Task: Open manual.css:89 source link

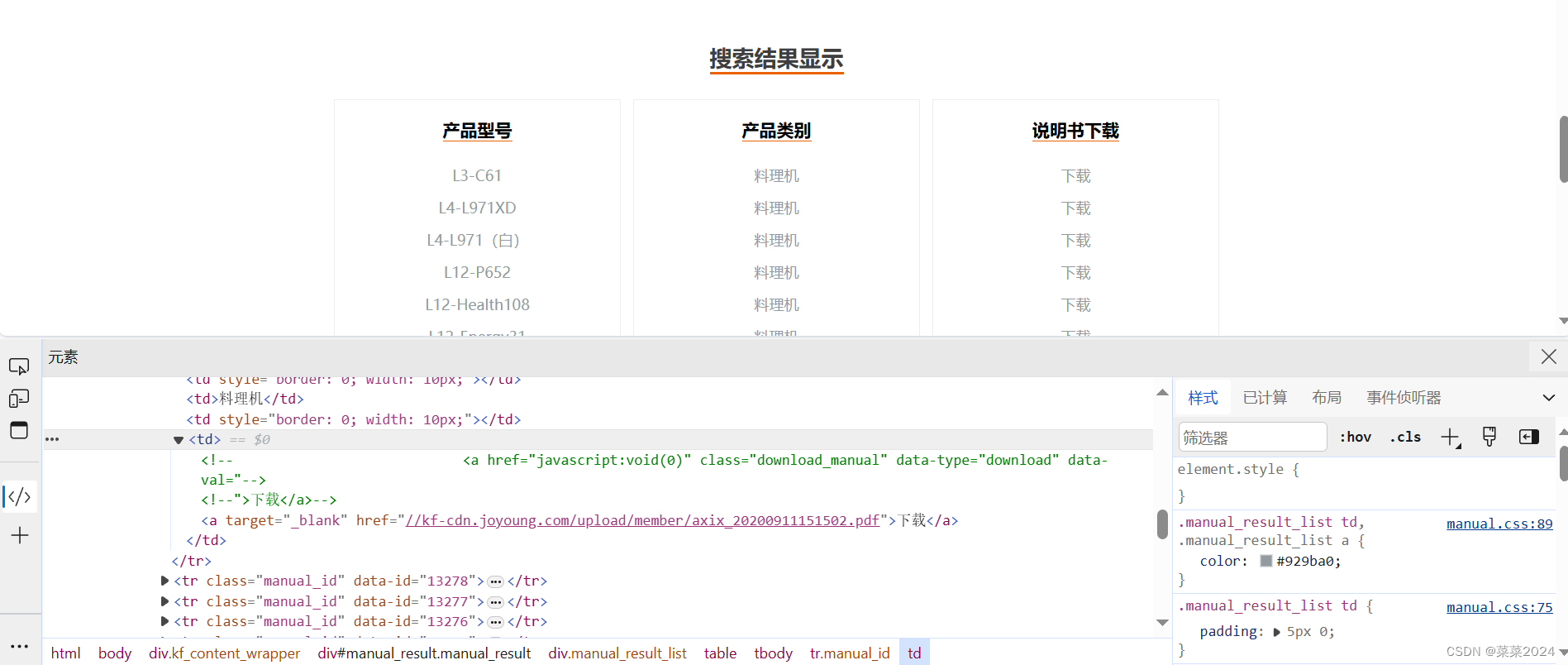Action: click(x=1499, y=524)
